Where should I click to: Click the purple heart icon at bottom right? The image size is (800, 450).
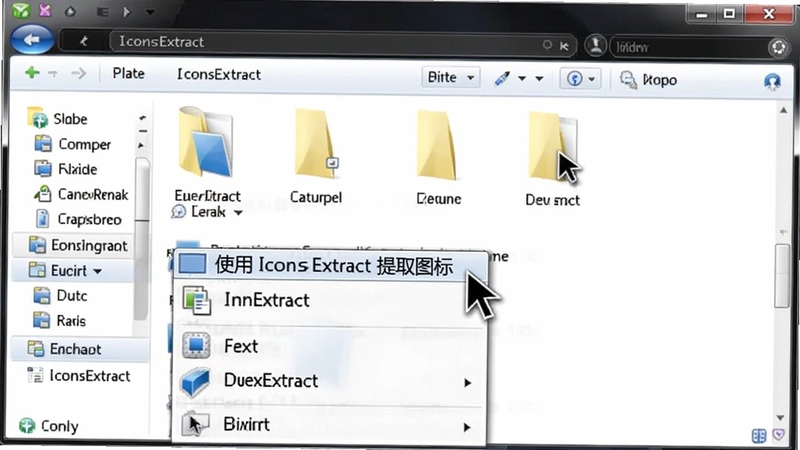tap(778, 435)
